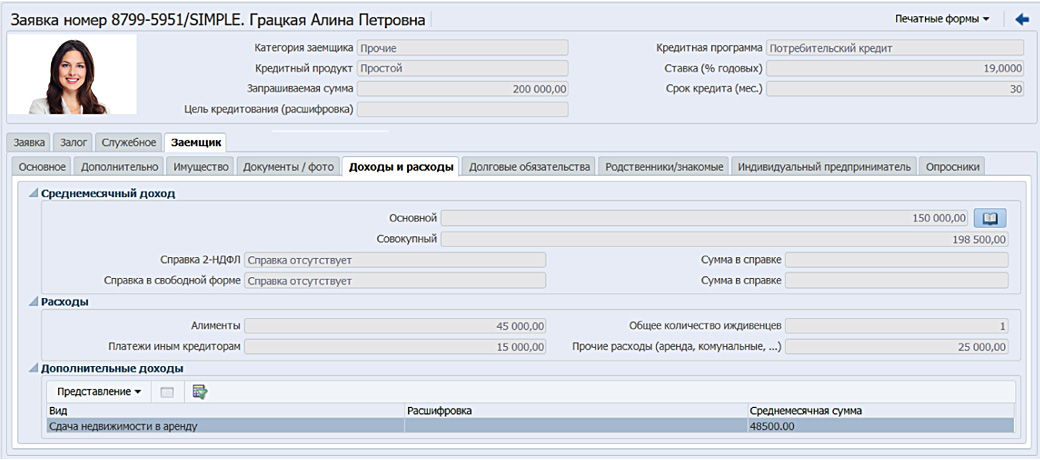
Task: Collapse the Расходы section
Action: 34,302
